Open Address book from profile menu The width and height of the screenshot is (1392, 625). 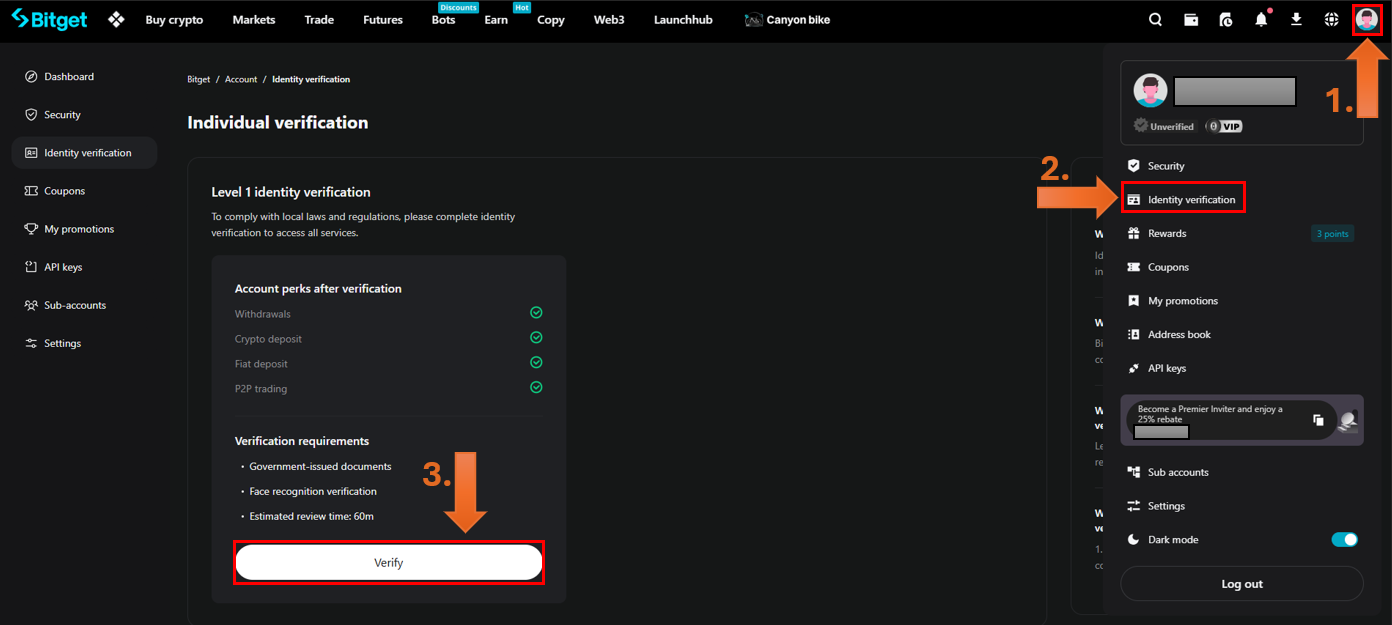(1178, 335)
